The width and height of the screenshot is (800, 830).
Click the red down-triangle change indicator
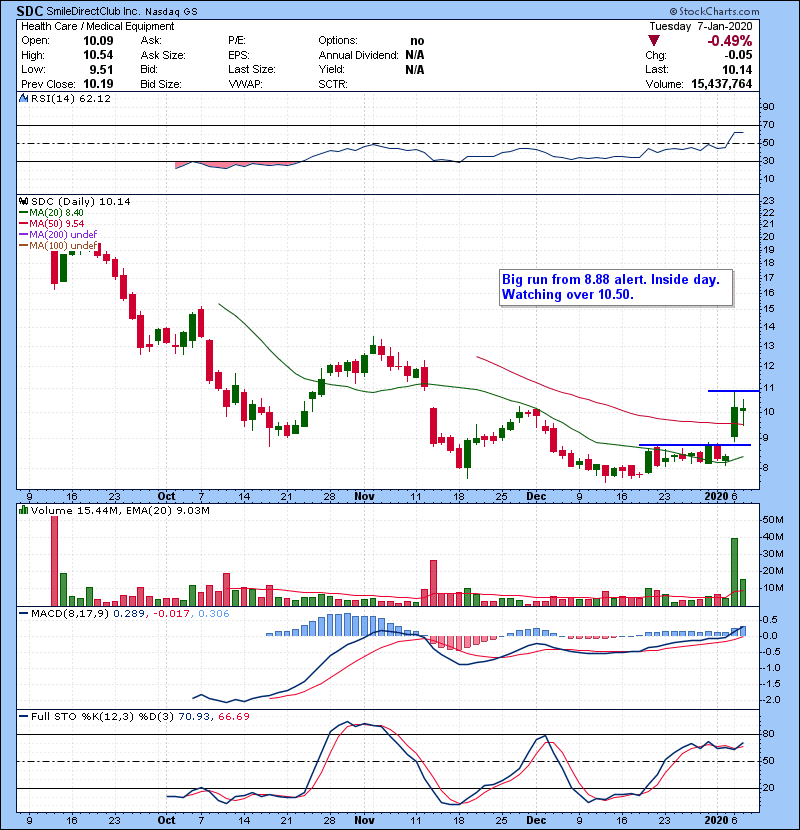(653, 41)
